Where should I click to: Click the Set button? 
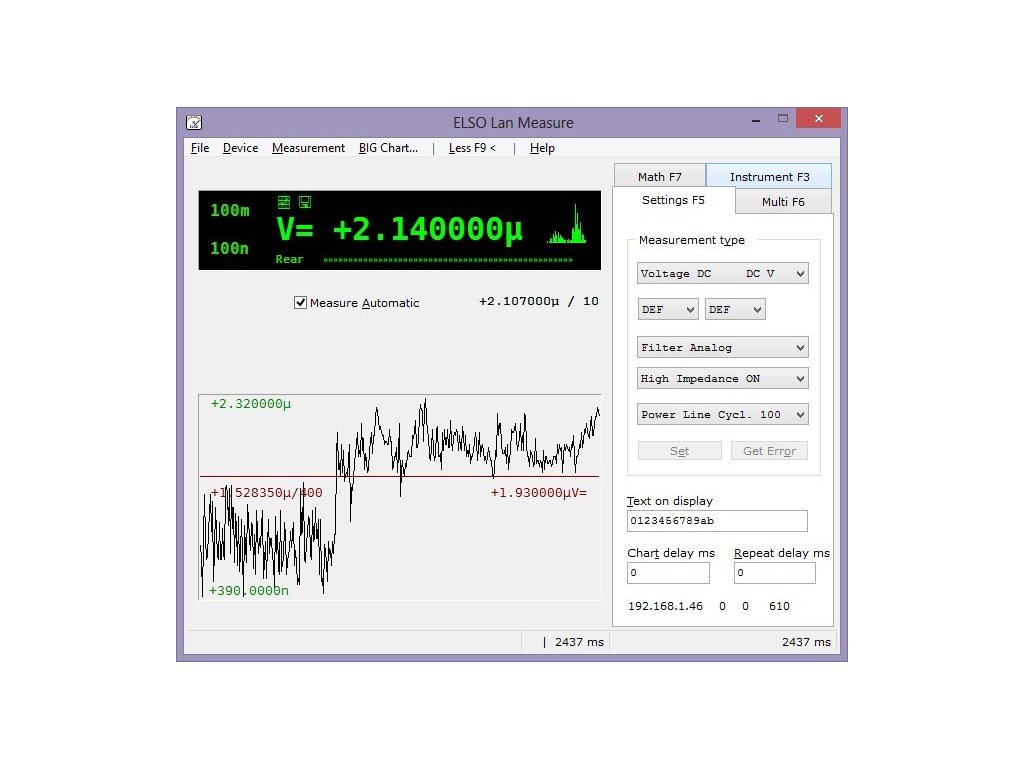pos(679,451)
